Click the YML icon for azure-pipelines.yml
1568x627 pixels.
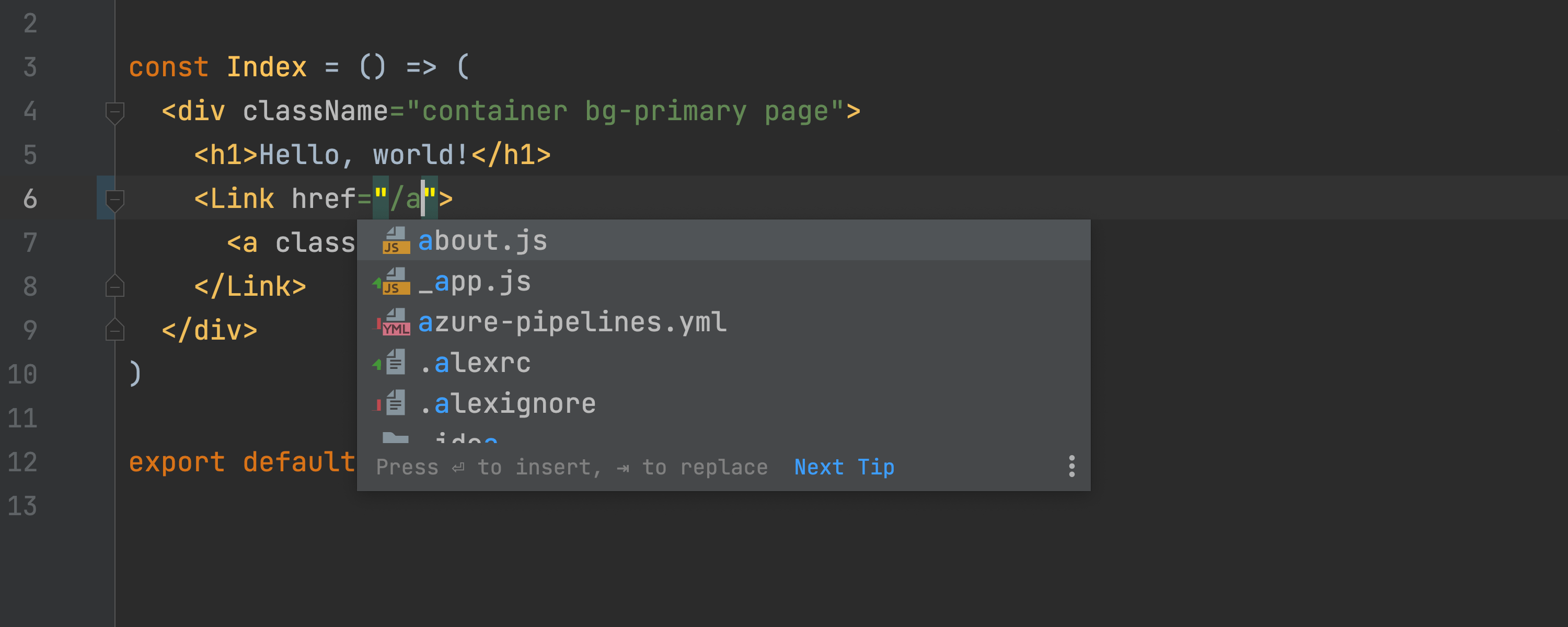tap(396, 322)
